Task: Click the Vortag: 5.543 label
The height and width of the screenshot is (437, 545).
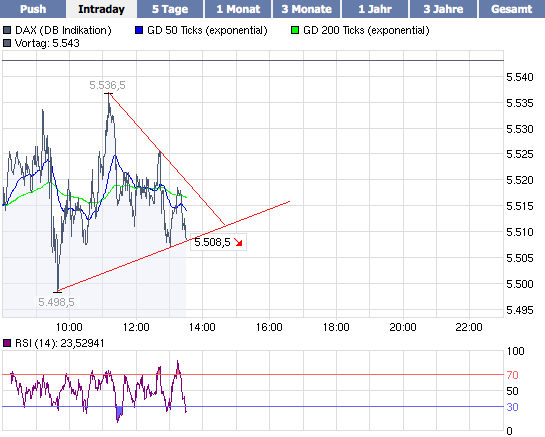Action: pyautogui.click(x=47, y=43)
